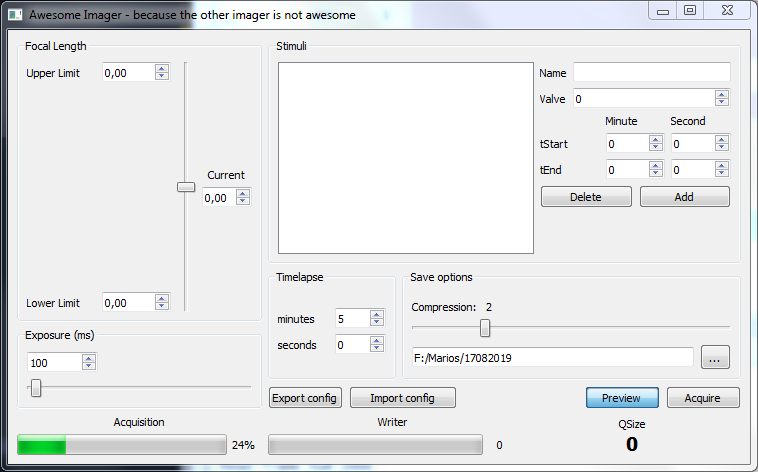
Task: Click the Current focal value field
Action: [x=219, y=197]
